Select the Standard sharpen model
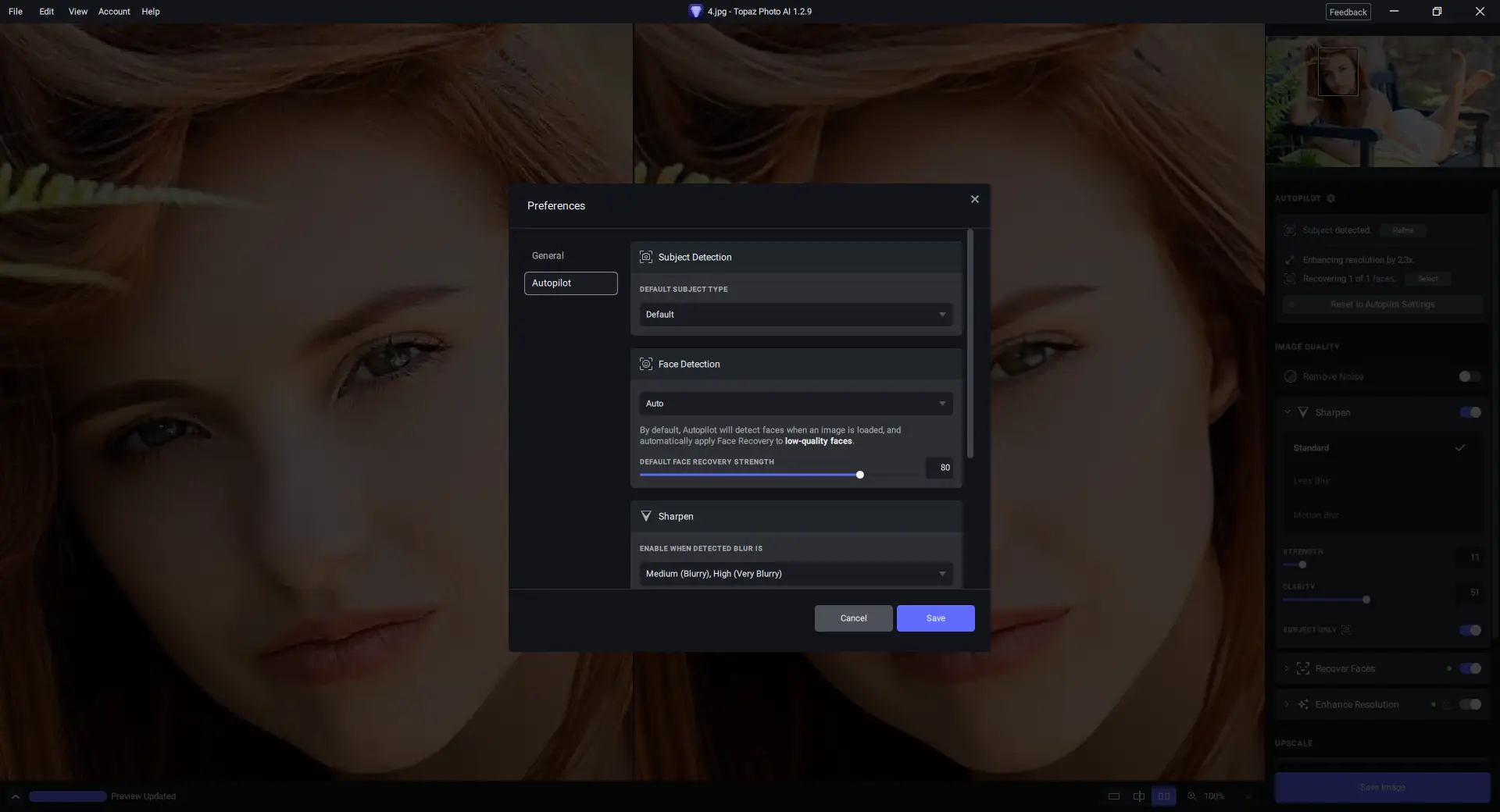Image resolution: width=1500 pixels, height=812 pixels. [1382, 448]
